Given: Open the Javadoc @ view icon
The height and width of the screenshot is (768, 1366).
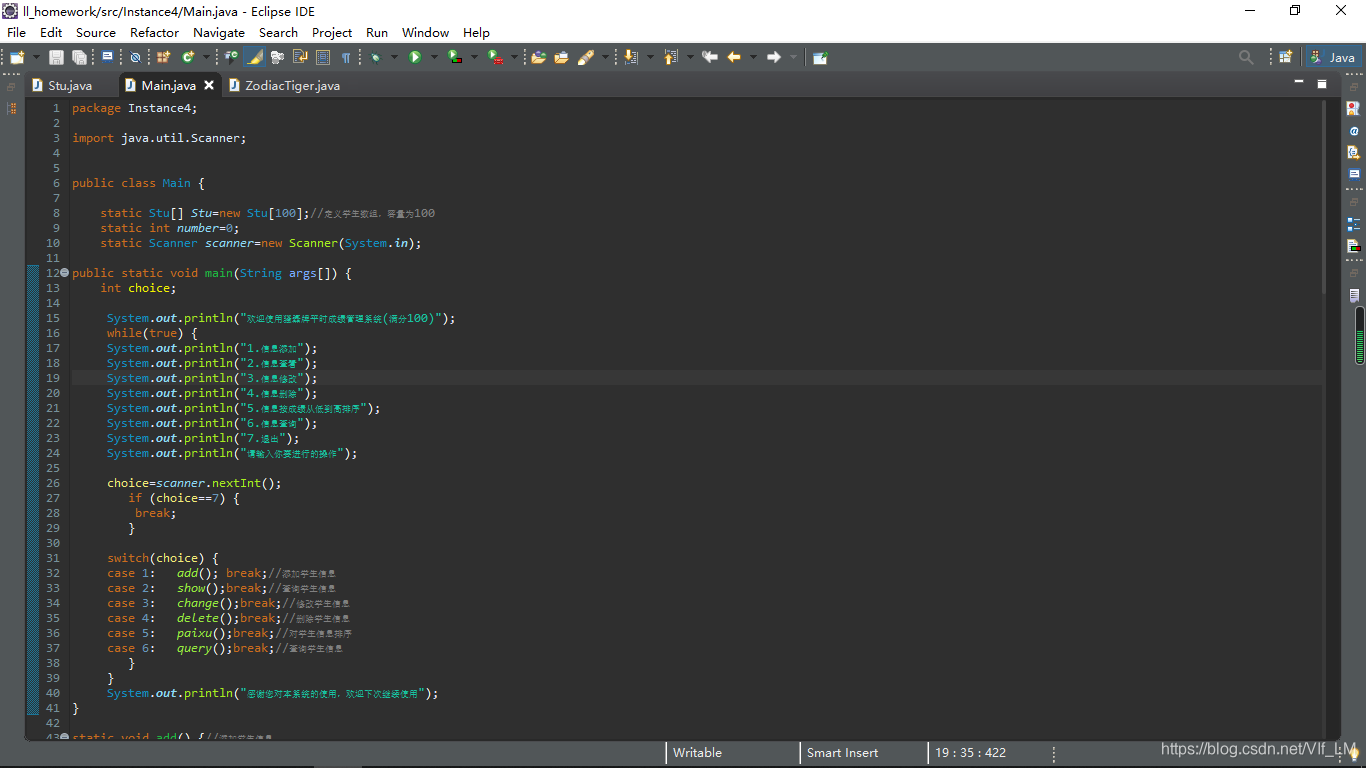Looking at the screenshot, I should [x=1354, y=131].
